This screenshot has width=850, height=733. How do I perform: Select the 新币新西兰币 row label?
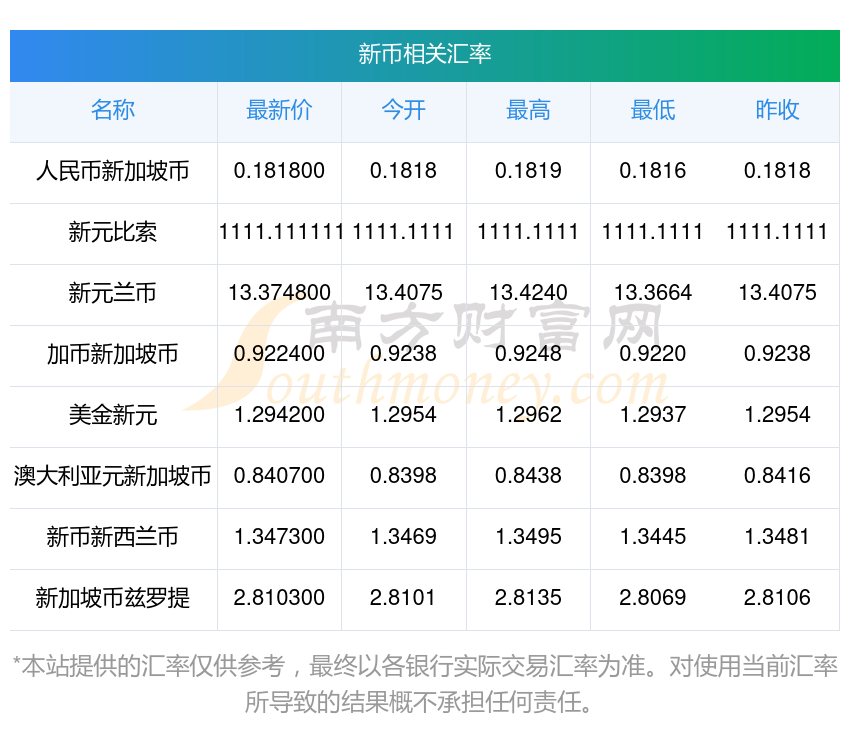(113, 538)
